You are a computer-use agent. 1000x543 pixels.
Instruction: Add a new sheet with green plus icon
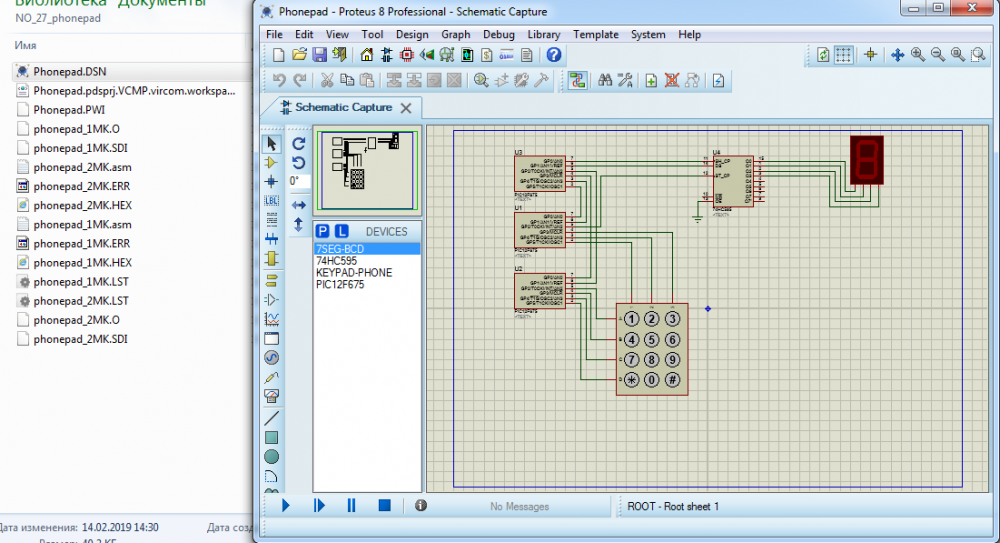point(651,80)
